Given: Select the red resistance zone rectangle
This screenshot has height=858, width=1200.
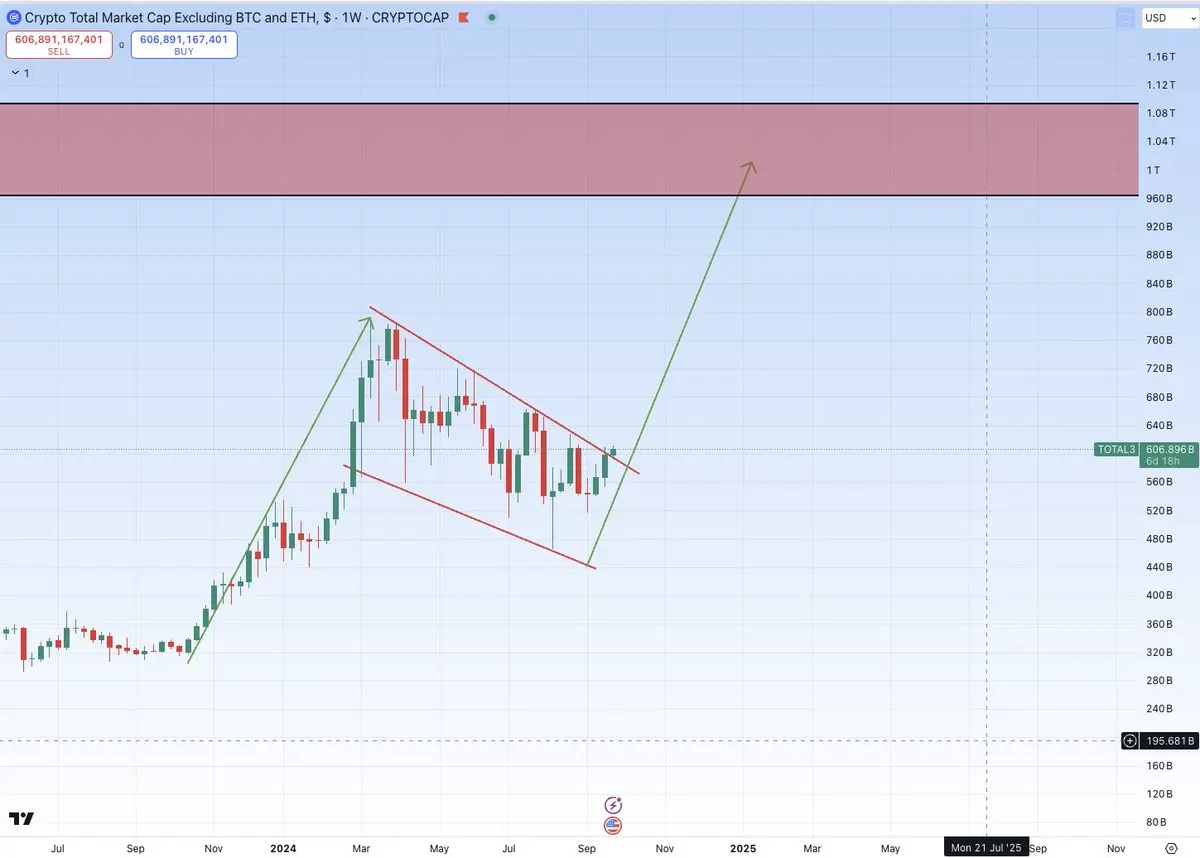Looking at the screenshot, I should point(568,149).
